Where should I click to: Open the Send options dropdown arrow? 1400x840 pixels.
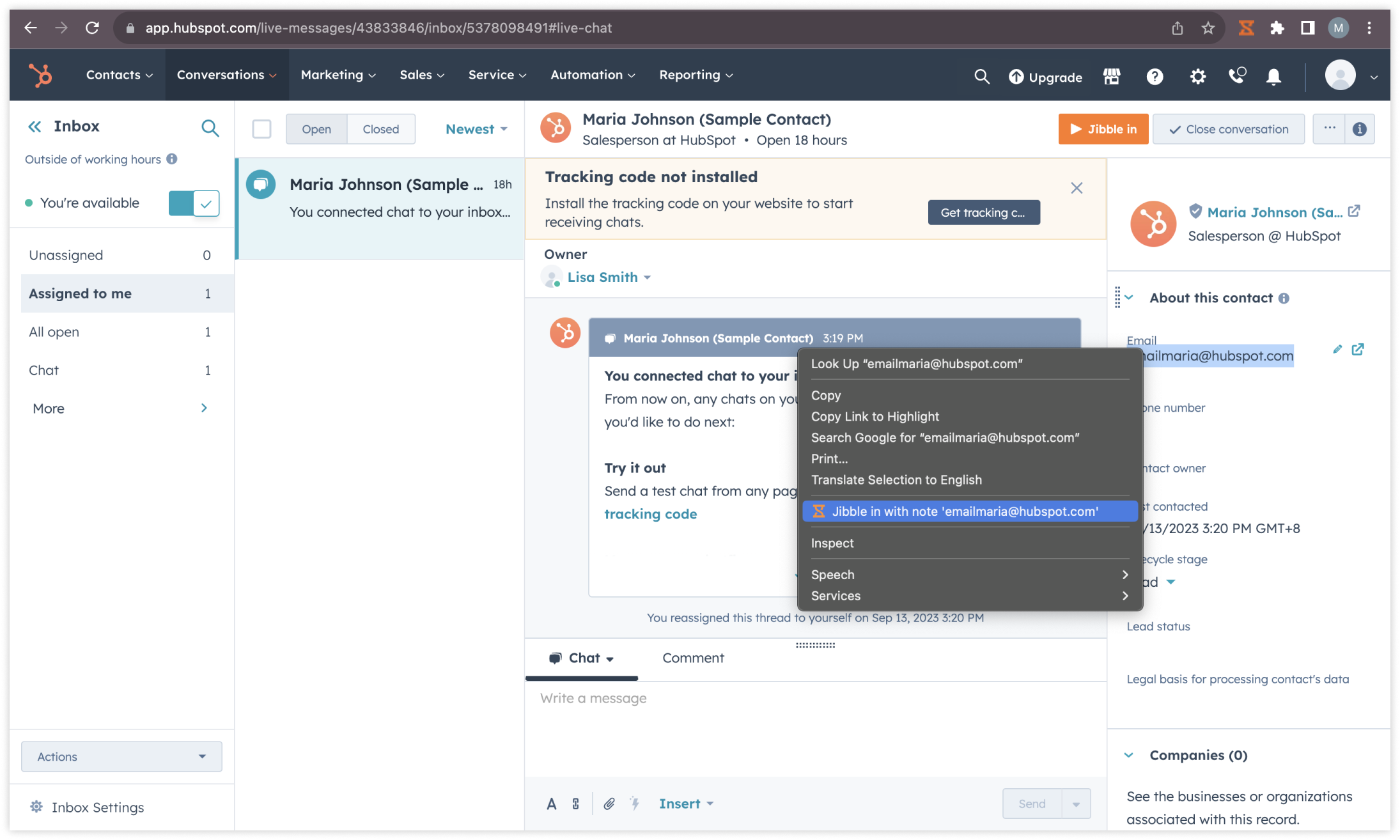click(x=1077, y=804)
